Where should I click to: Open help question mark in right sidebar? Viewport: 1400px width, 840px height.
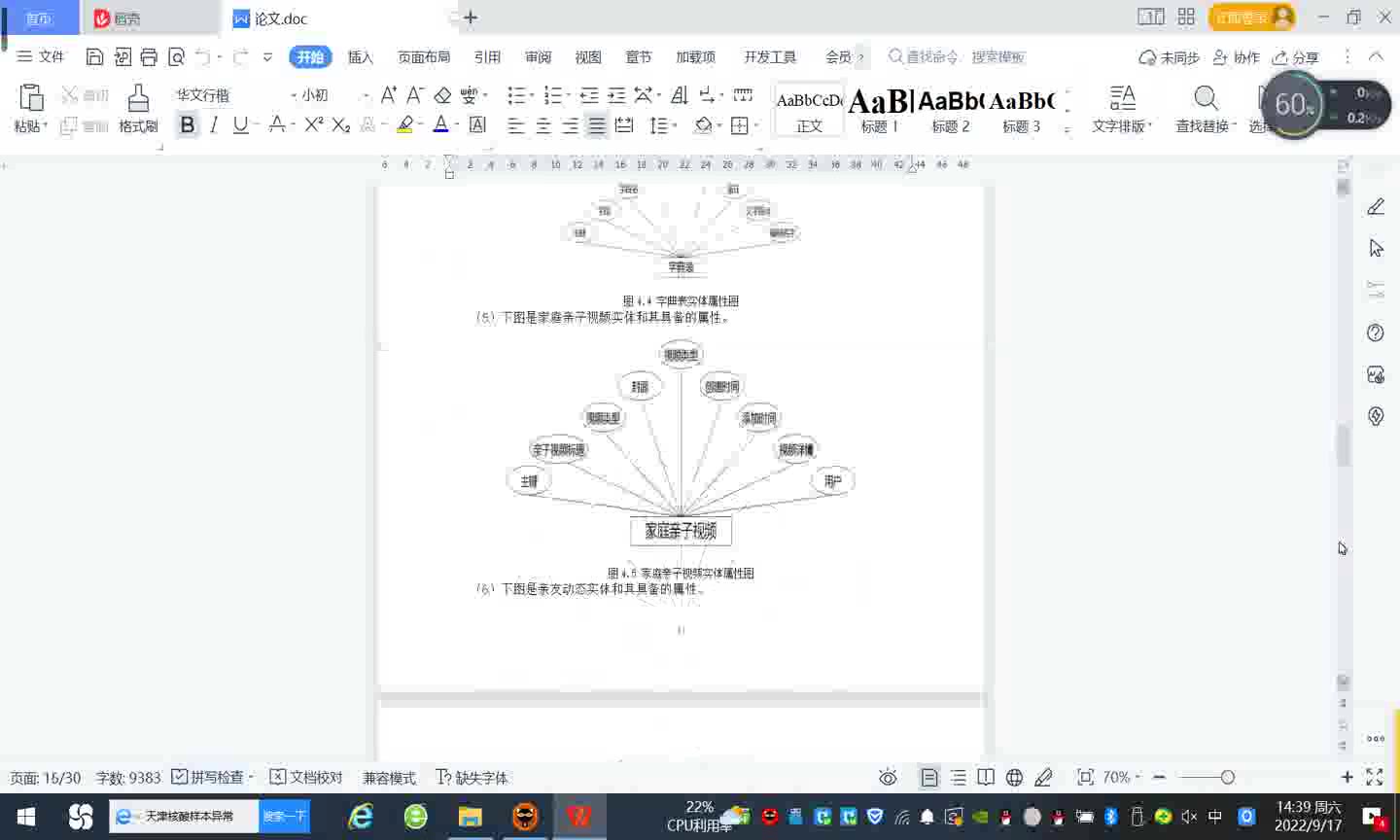coord(1376,332)
